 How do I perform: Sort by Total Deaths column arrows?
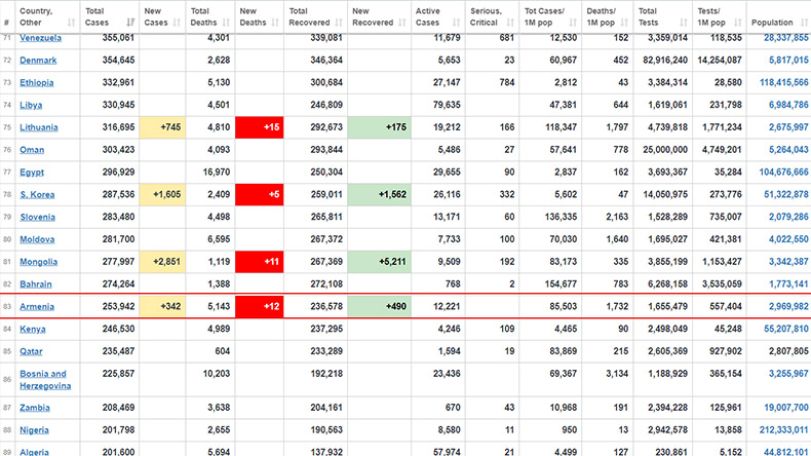click(226, 22)
